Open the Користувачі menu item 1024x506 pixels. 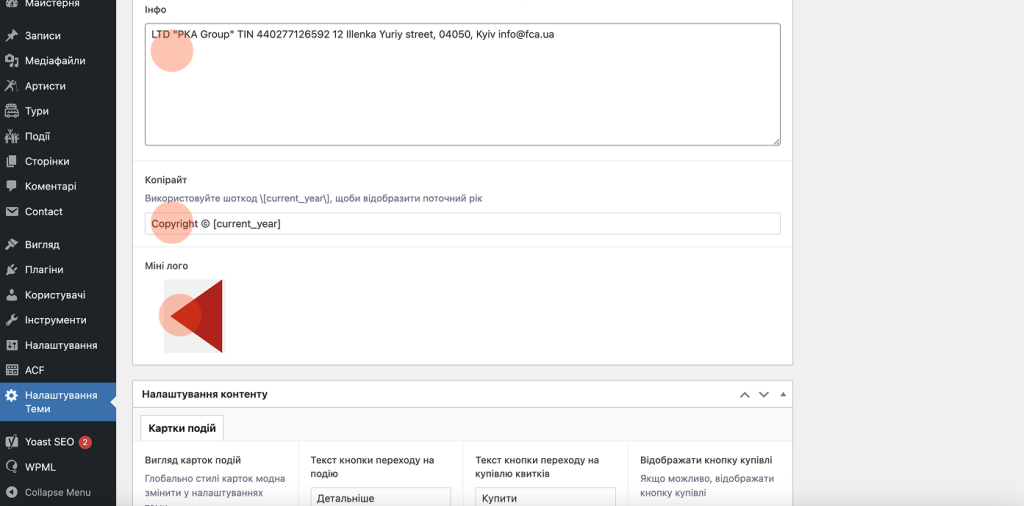(x=55, y=295)
